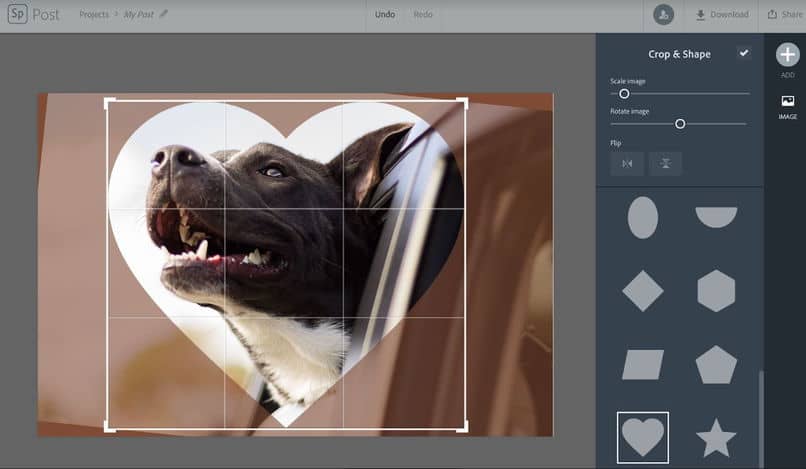The height and width of the screenshot is (469, 806).
Task: Apply the parallelogram crop shape
Action: tap(642, 364)
